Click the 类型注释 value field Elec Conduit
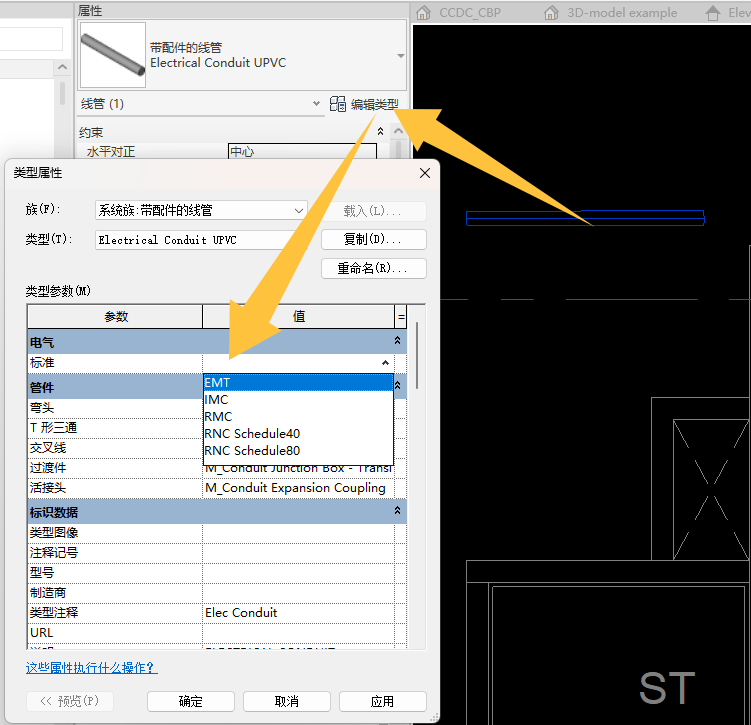This screenshot has width=751, height=725. click(298, 612)
